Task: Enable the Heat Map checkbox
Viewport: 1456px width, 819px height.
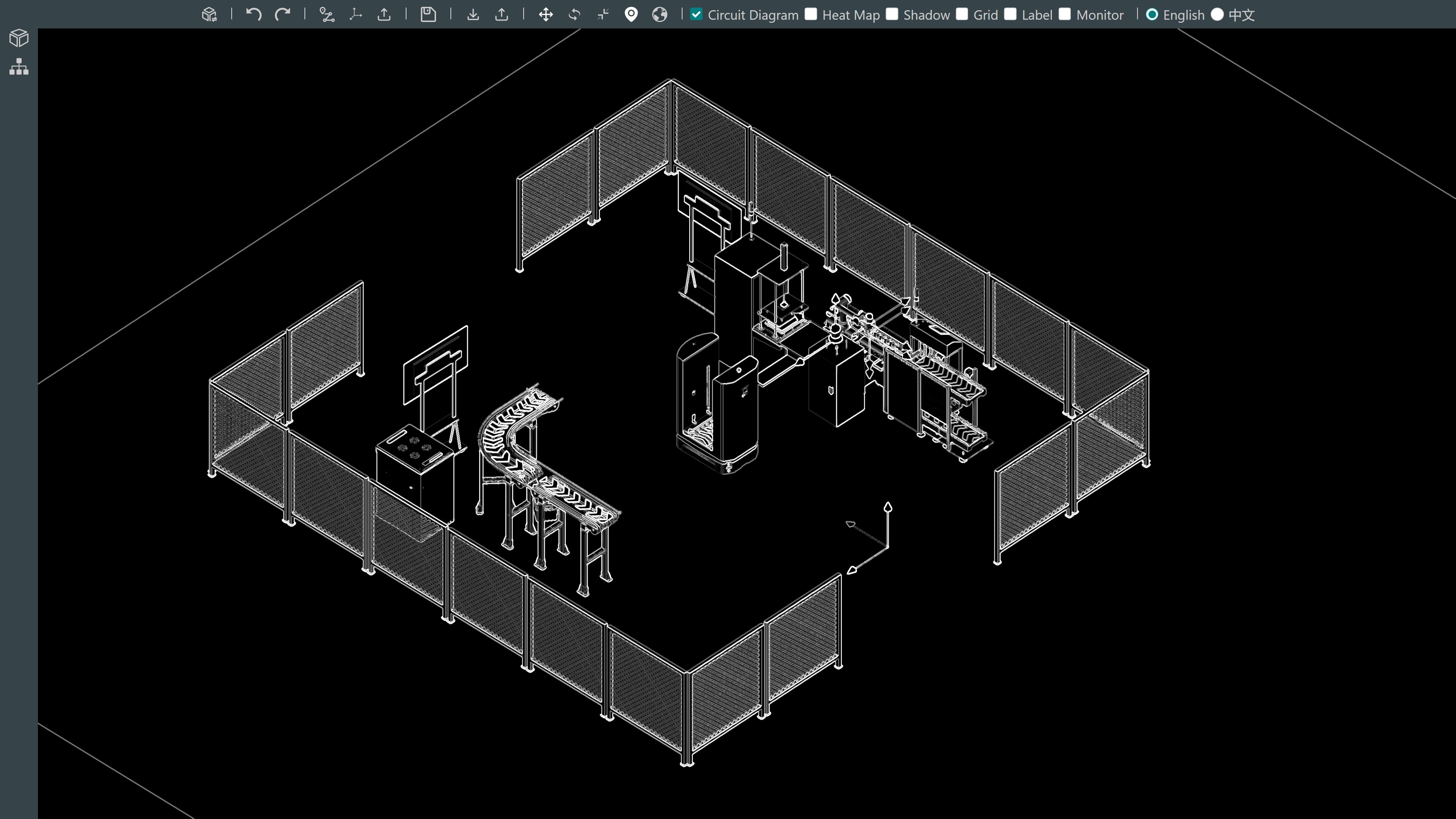Action: coord(811,15)
